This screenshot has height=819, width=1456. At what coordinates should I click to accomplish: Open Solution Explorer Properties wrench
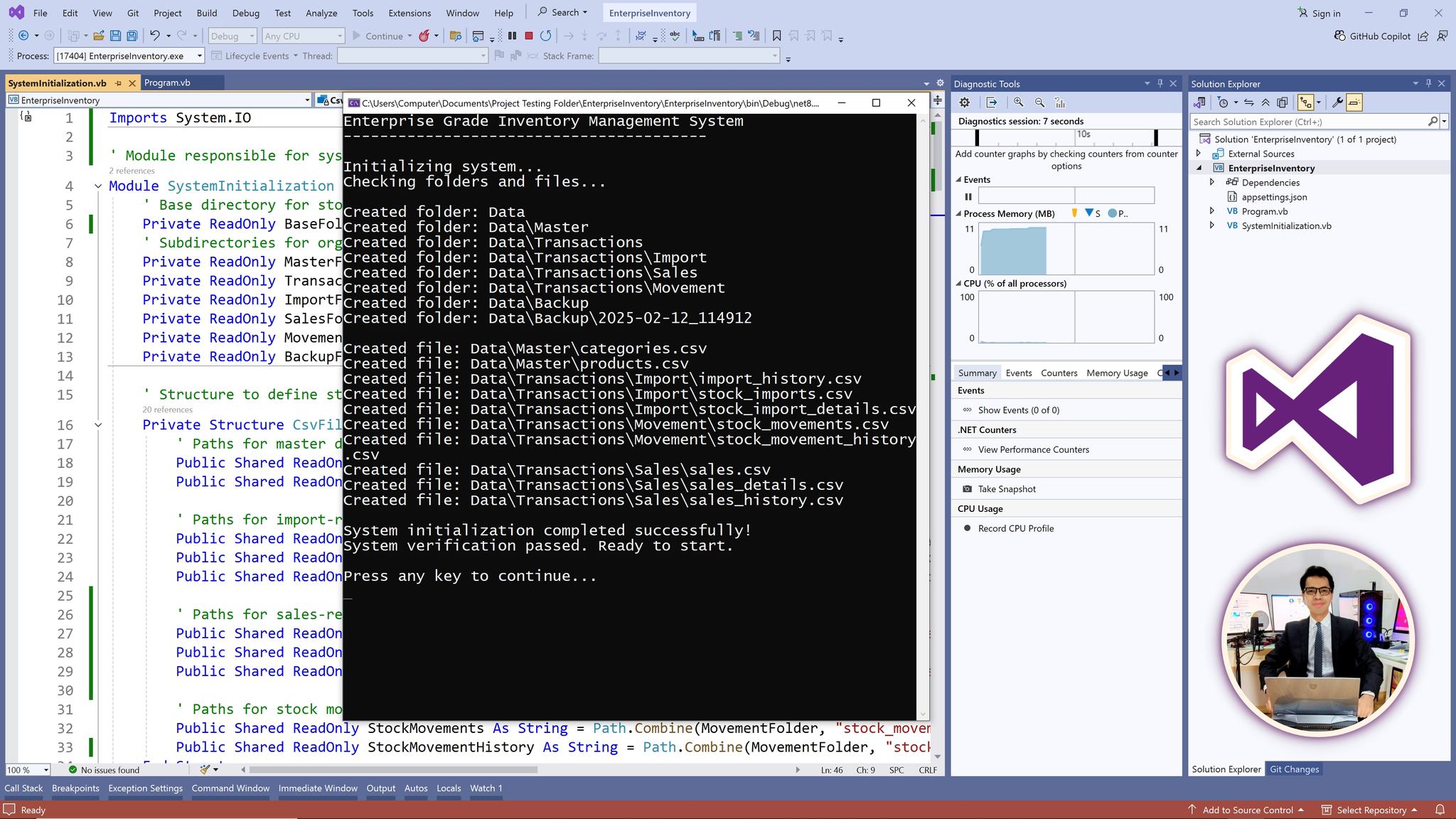pos(1337,102)
